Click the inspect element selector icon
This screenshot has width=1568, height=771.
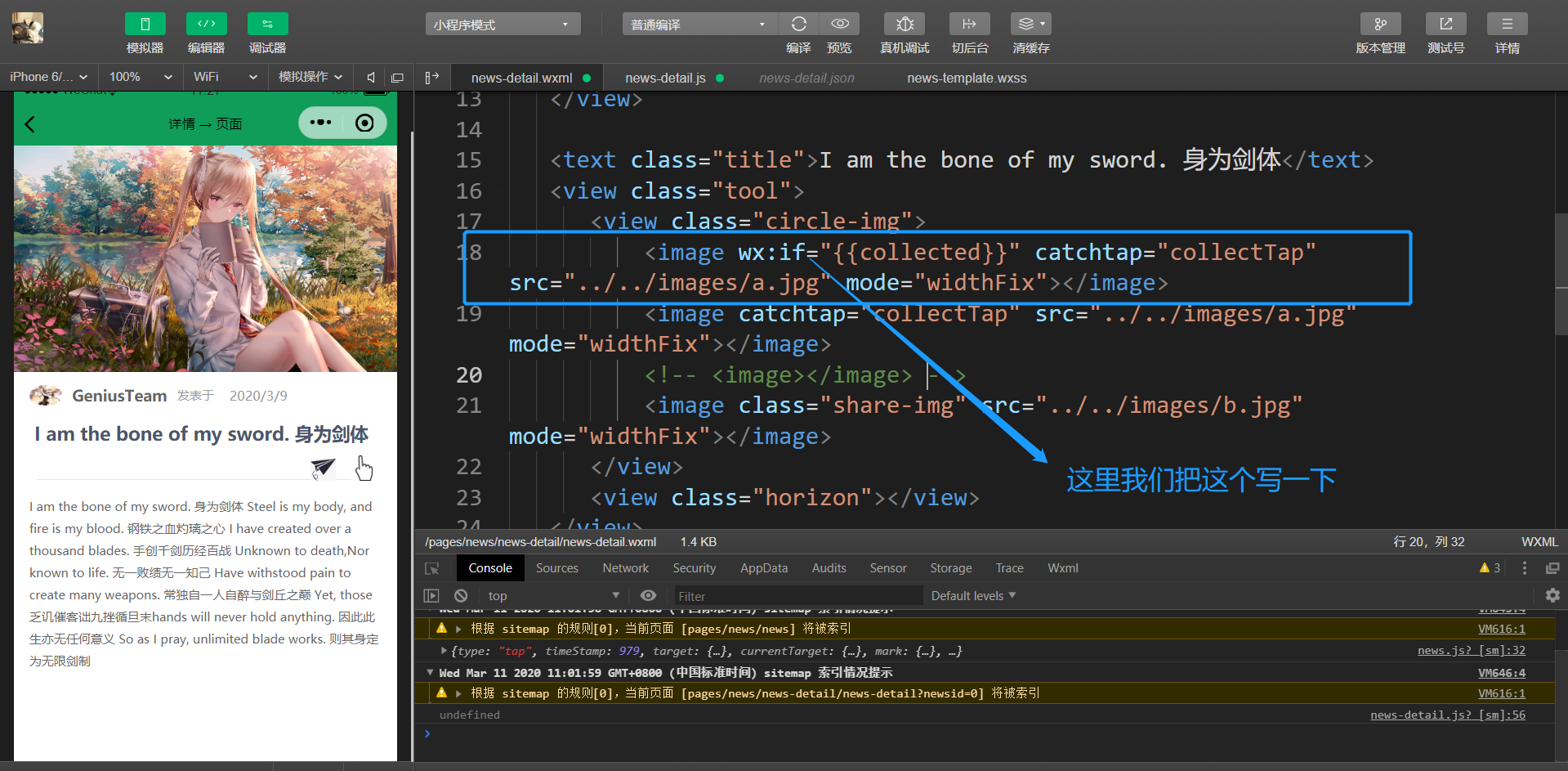432,568
